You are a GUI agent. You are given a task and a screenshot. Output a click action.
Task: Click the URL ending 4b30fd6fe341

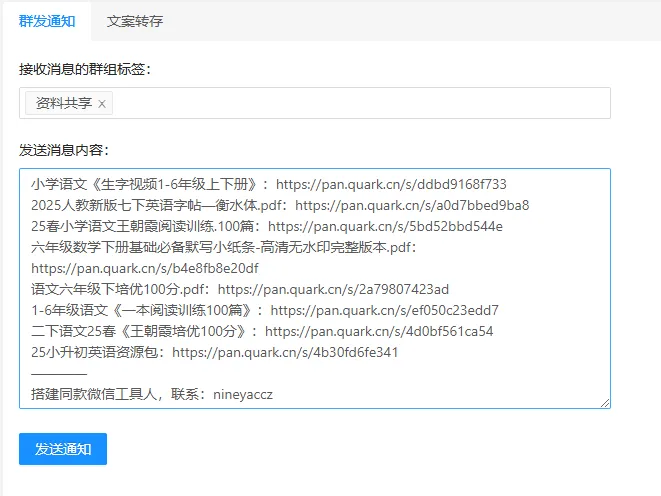[x=285, y=352]
